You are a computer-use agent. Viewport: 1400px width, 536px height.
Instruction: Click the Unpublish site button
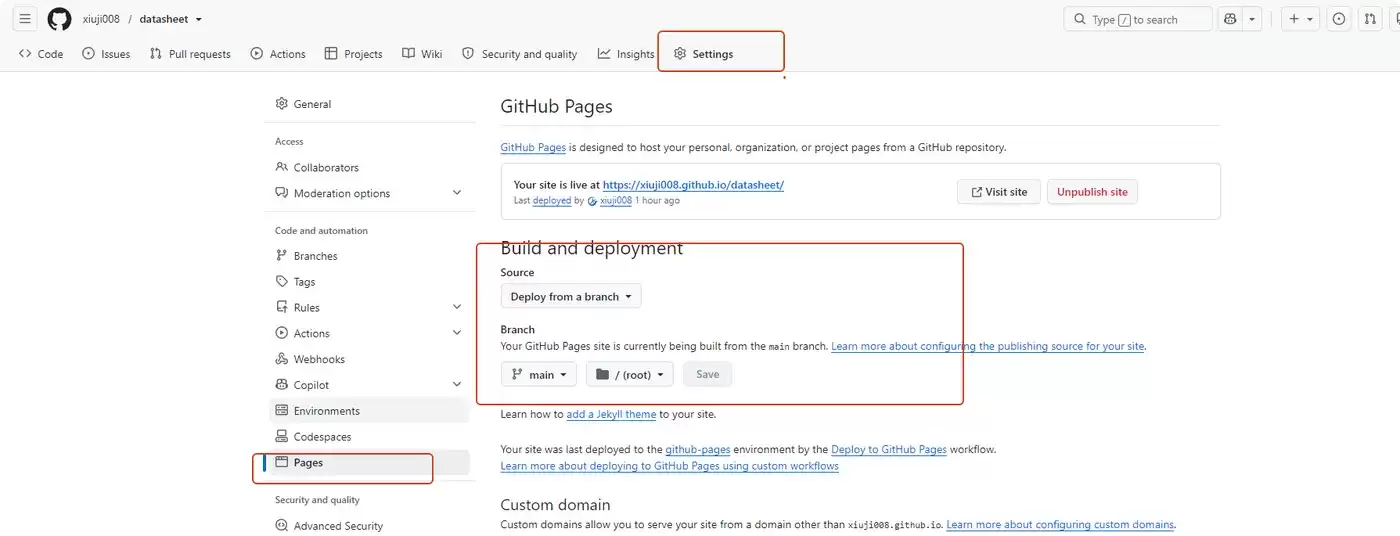[1092, 192]
